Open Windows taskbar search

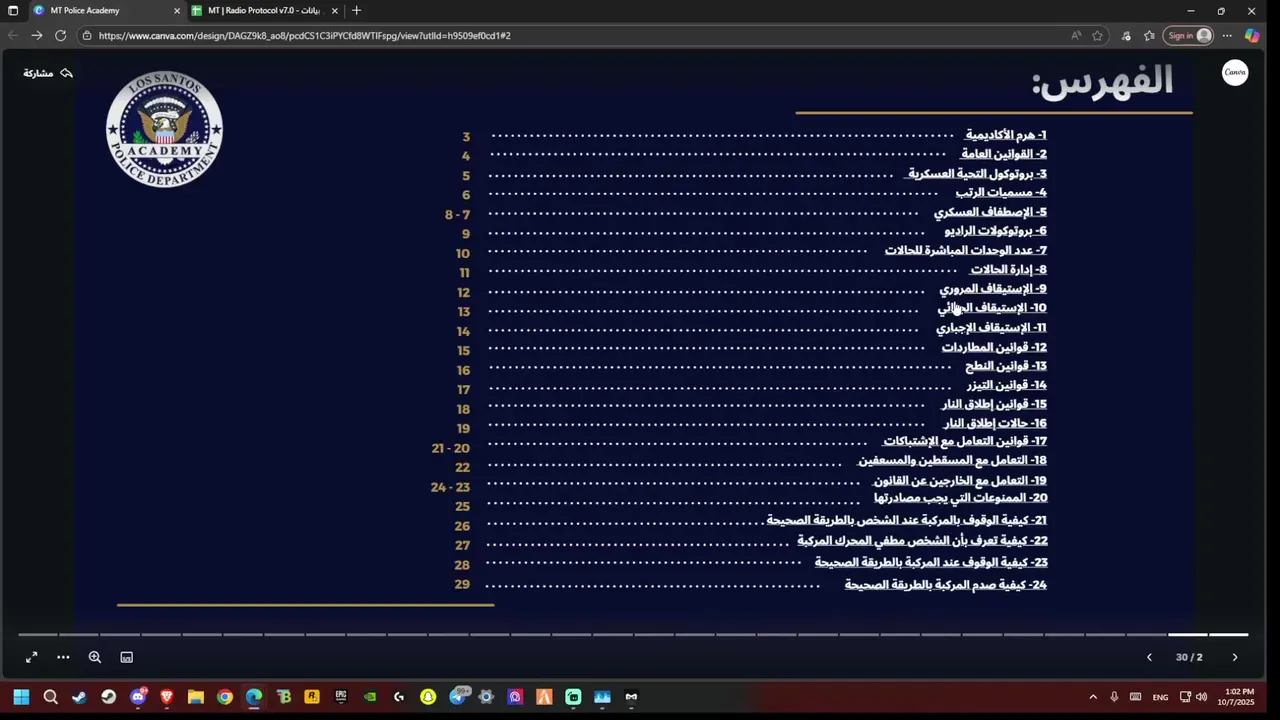pyautogui.click(x=51, y=697)
